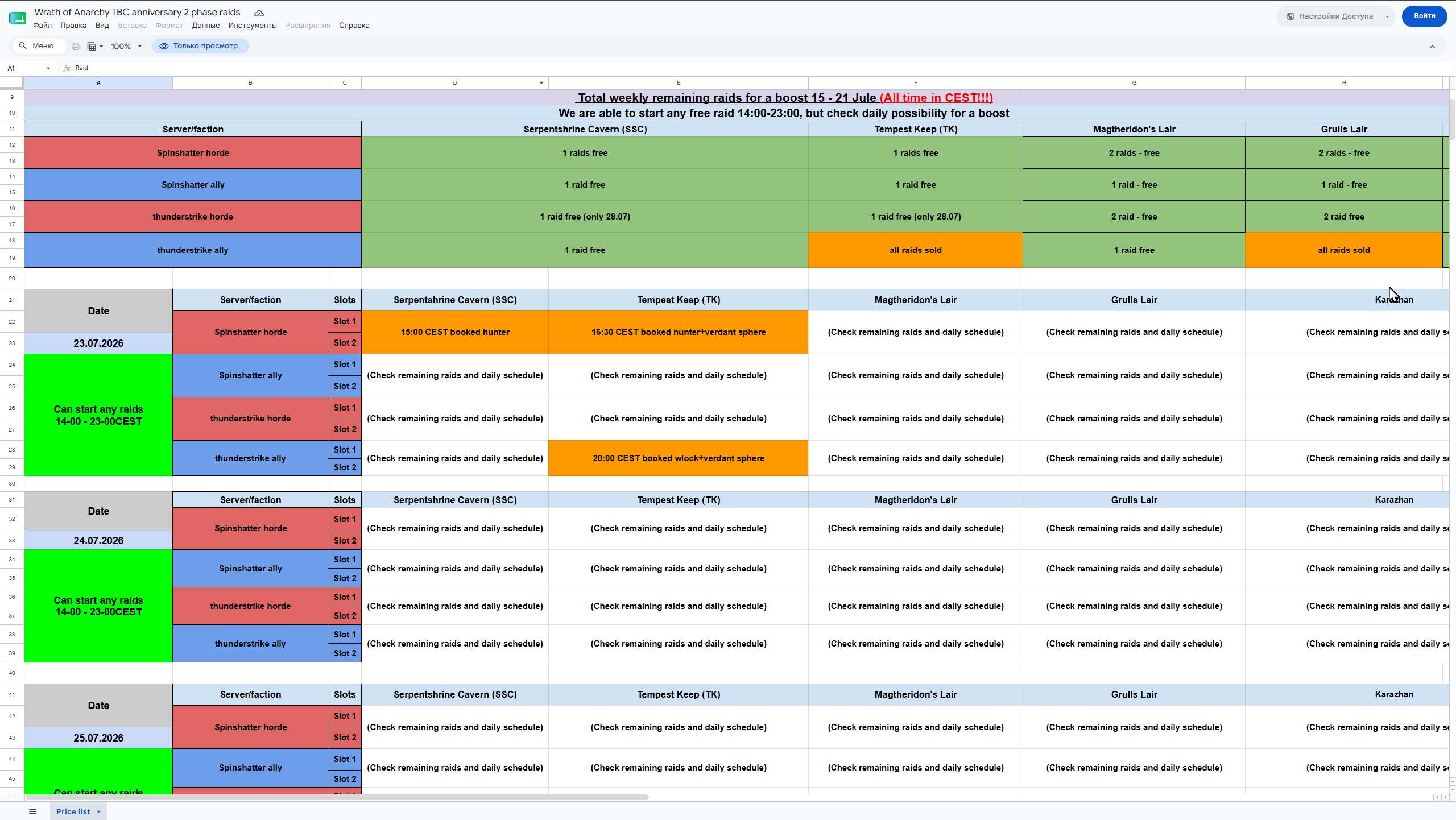Image resolution: width=1456 pixels, height=820 pixels.
Task: Click the cloud save status icon
Action: pos(259,13)
